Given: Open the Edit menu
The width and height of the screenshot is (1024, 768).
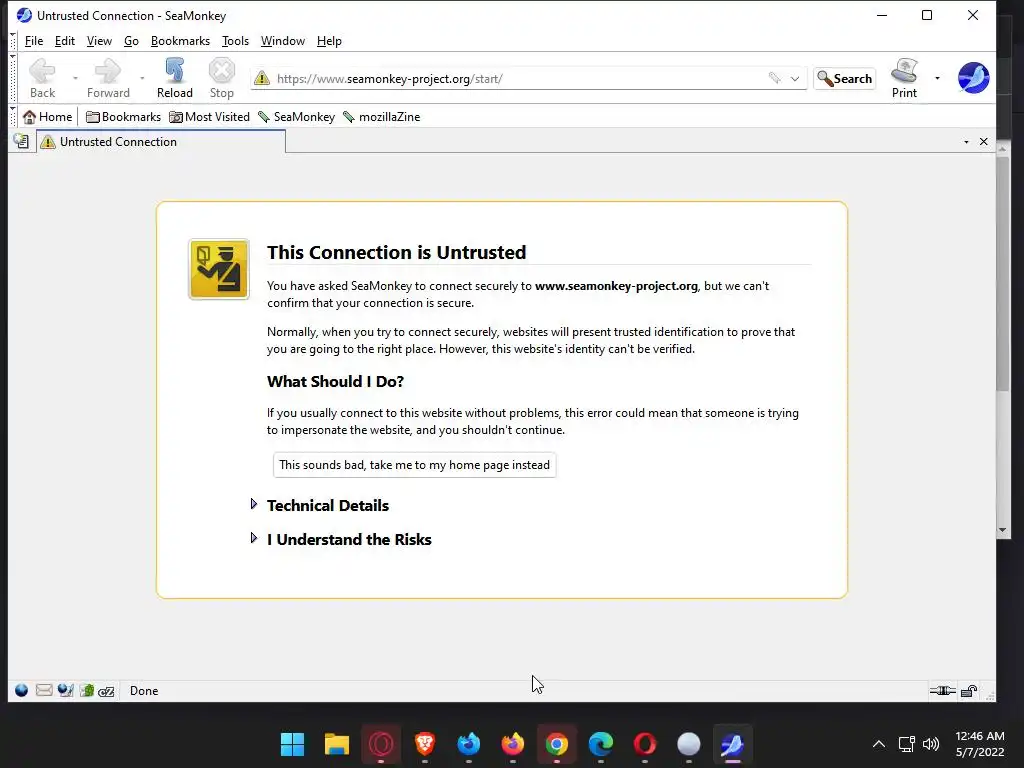Looking at the screenshot, I should pos(65,40).
